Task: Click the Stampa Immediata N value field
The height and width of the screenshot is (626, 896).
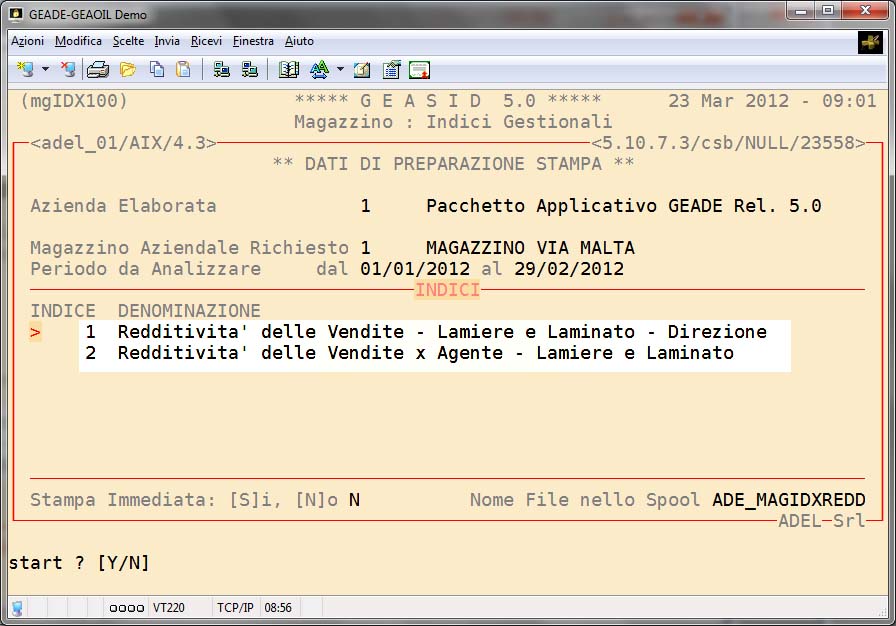Action: pyautogui.click(x=354, y=500)
